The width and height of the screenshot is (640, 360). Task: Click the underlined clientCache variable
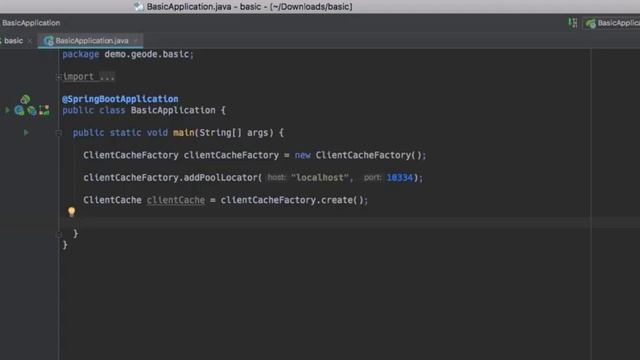[176, 200]
